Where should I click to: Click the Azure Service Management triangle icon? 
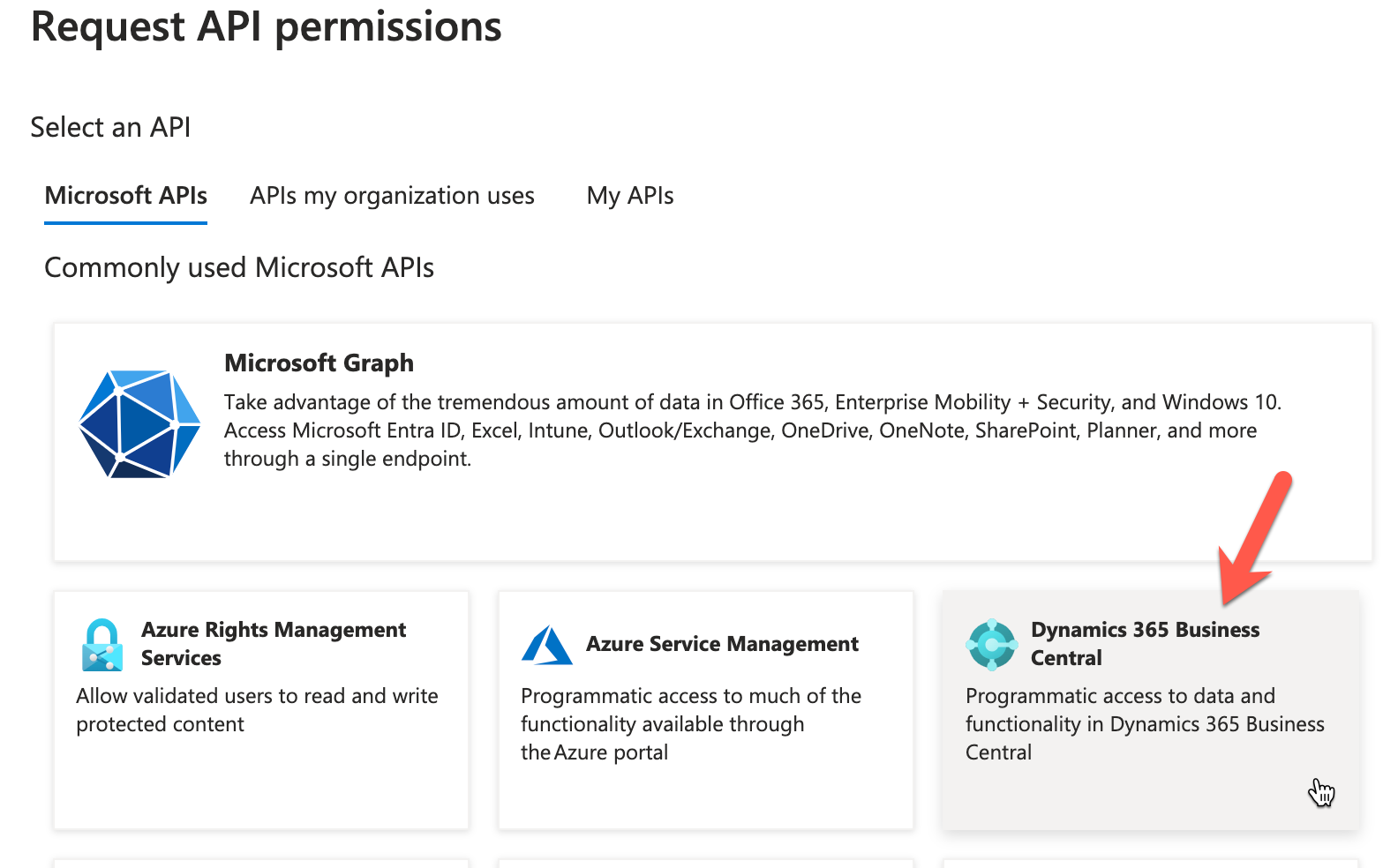click(547, 645)
